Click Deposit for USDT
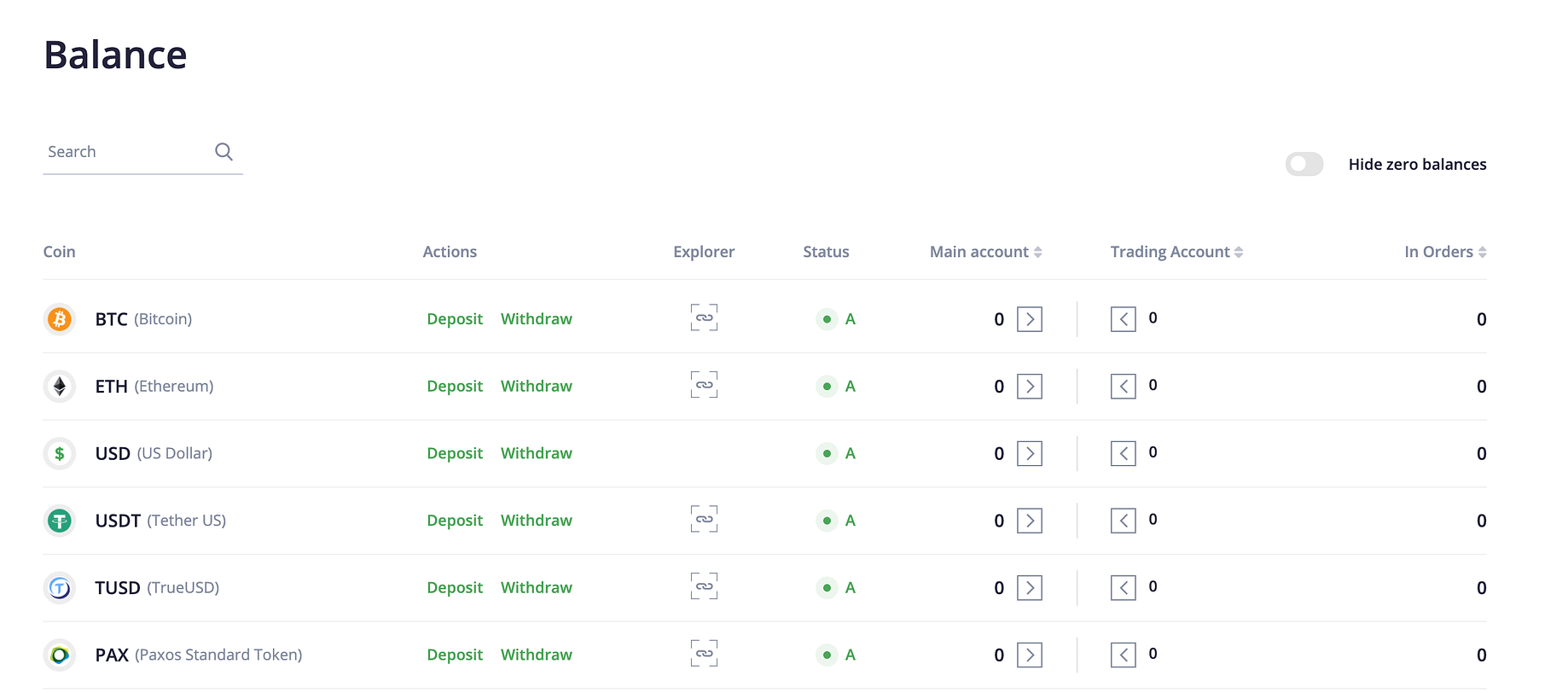1568x693 pixels. (x=455, y=521)
